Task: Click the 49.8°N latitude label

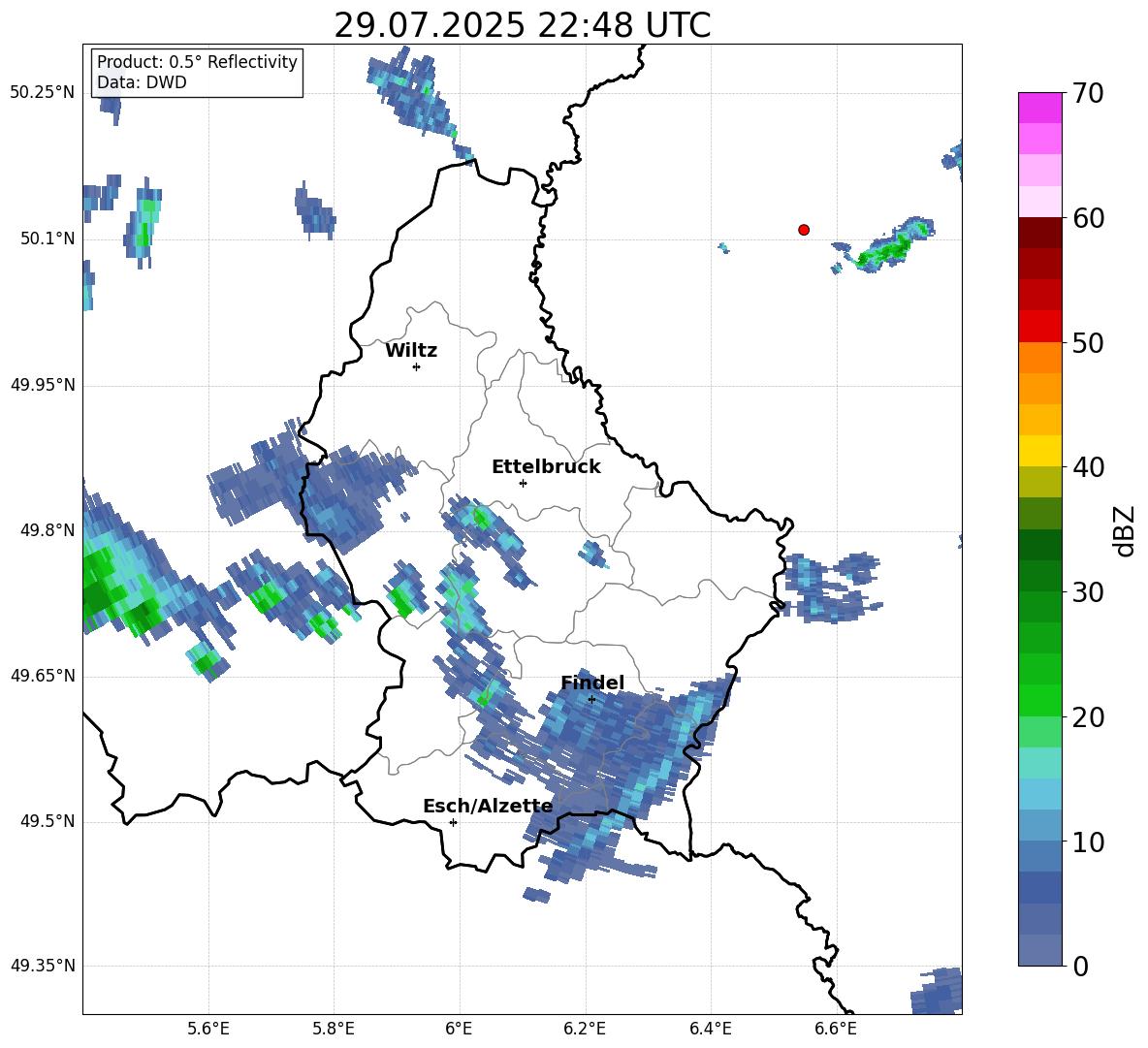Action: click(x=47, y=530)
